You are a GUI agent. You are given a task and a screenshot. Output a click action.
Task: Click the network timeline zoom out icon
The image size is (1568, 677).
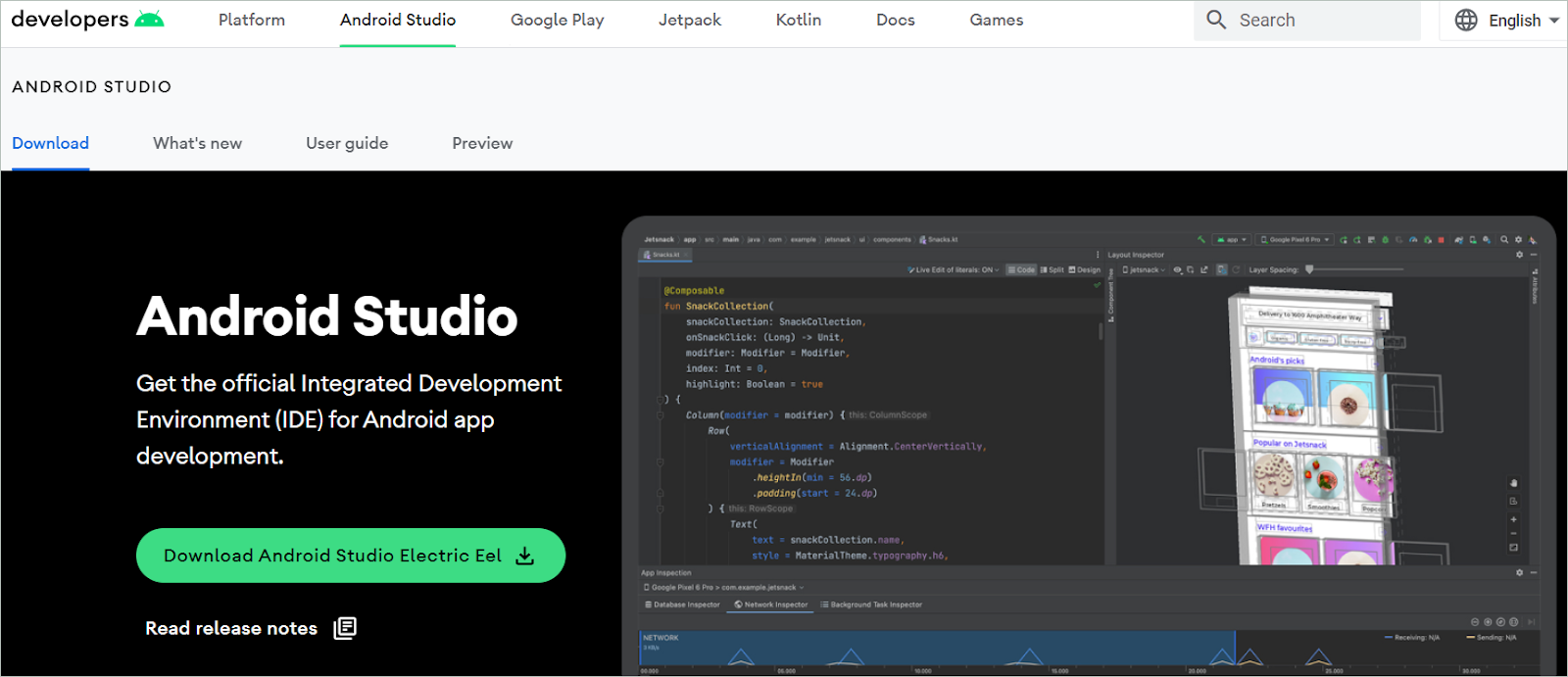click(1475, 622)
